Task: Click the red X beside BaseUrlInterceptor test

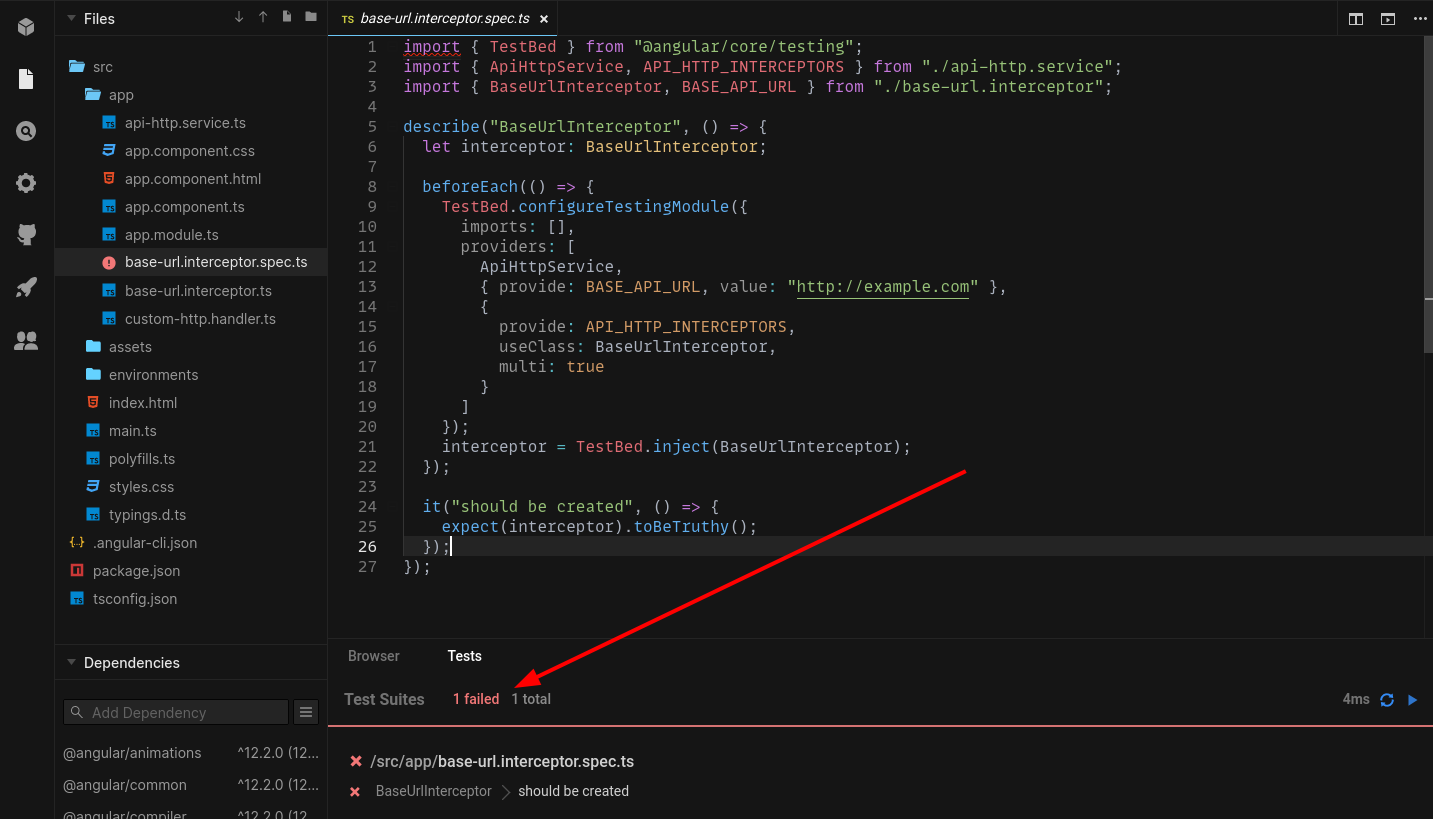Action: [355, 792]
